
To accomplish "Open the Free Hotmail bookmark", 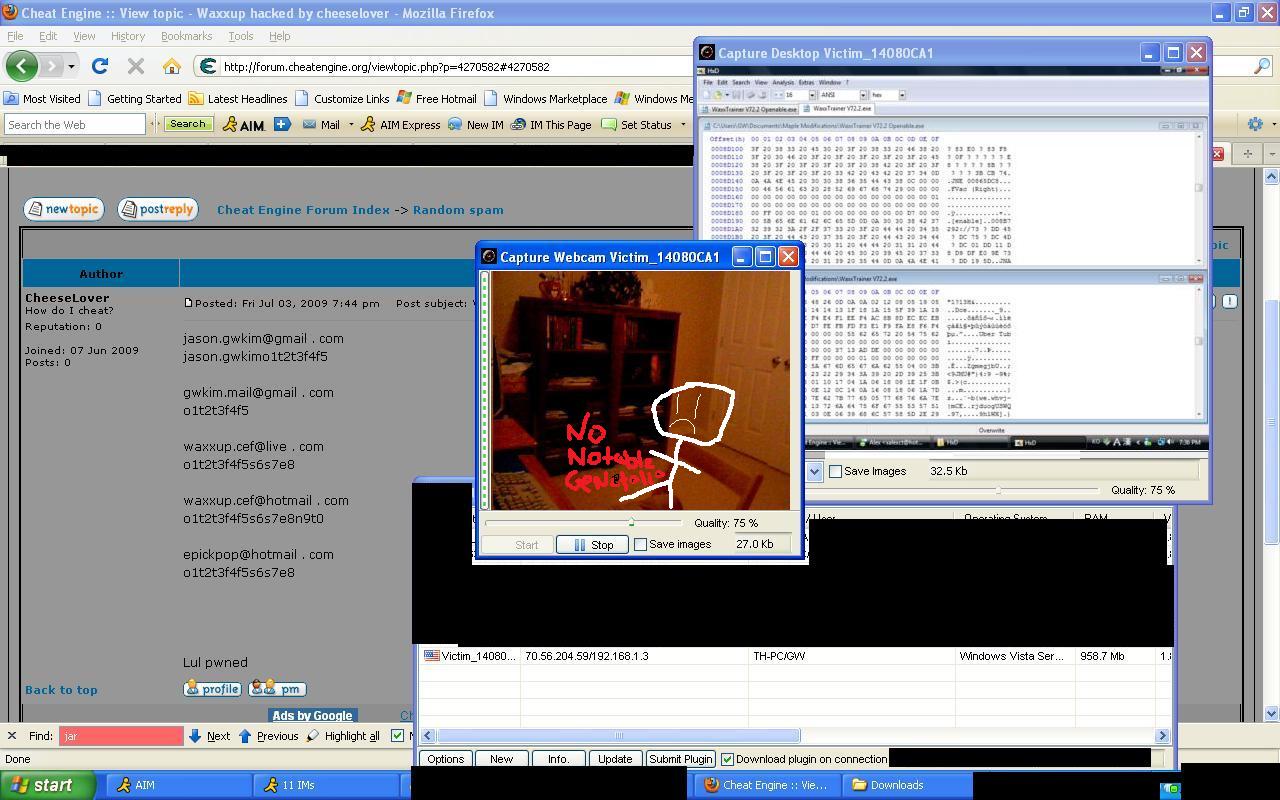I will [x=436, y=99].
